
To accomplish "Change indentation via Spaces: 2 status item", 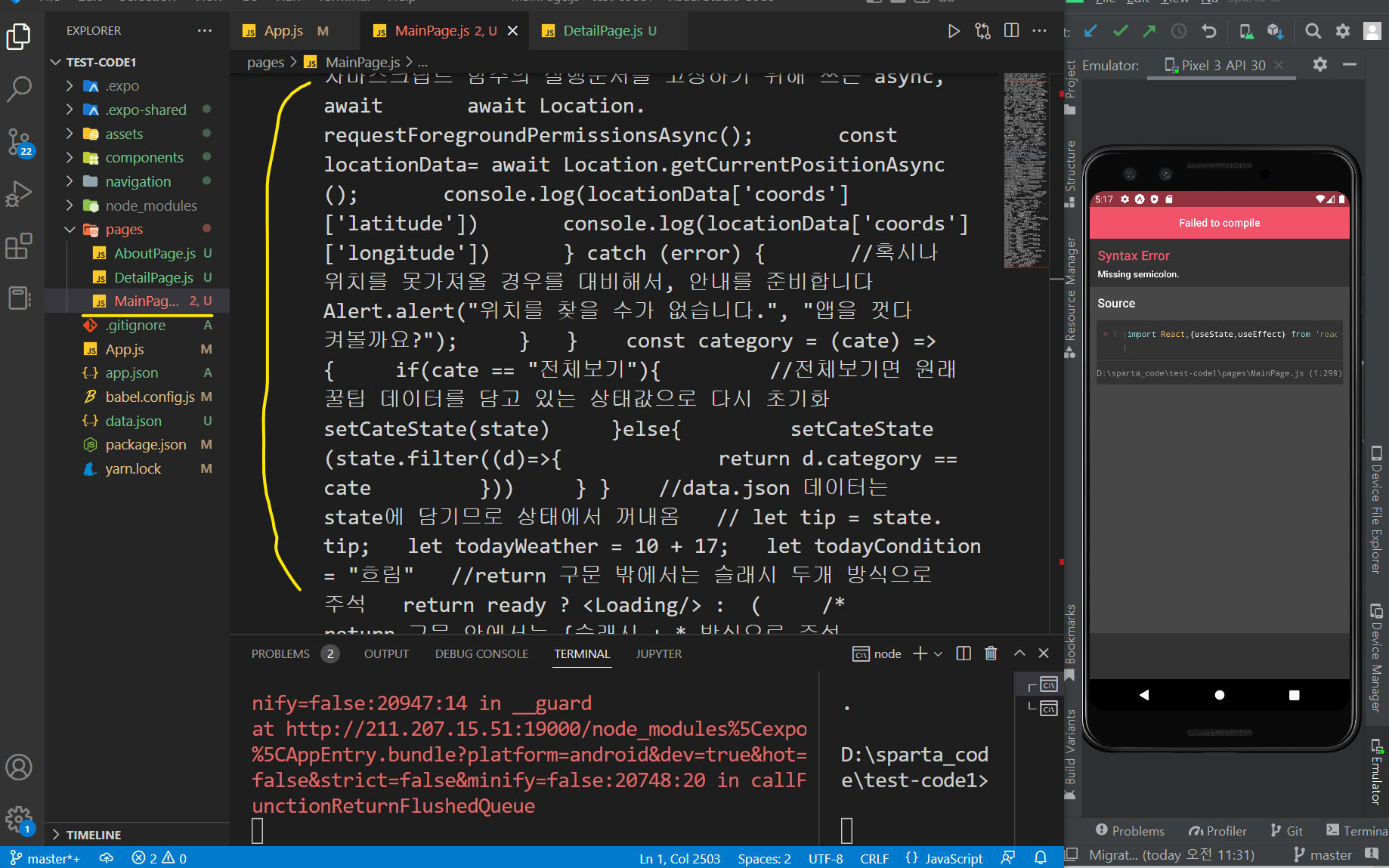I will coord(764,858).
